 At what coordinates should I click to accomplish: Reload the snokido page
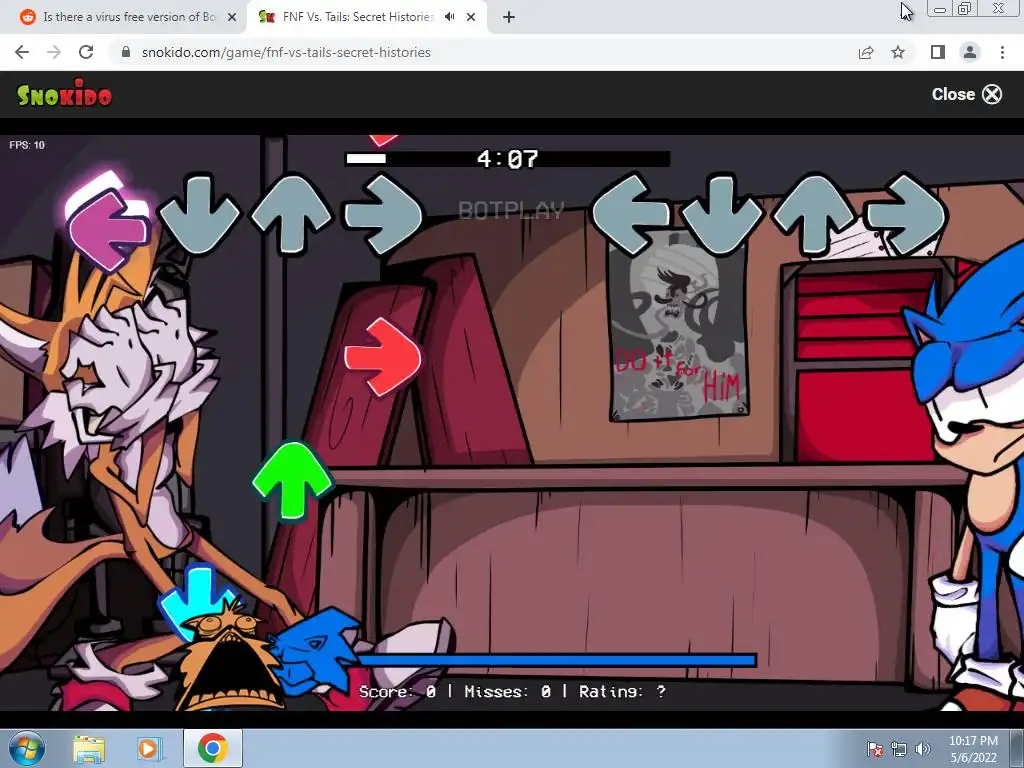click(86, 52)
